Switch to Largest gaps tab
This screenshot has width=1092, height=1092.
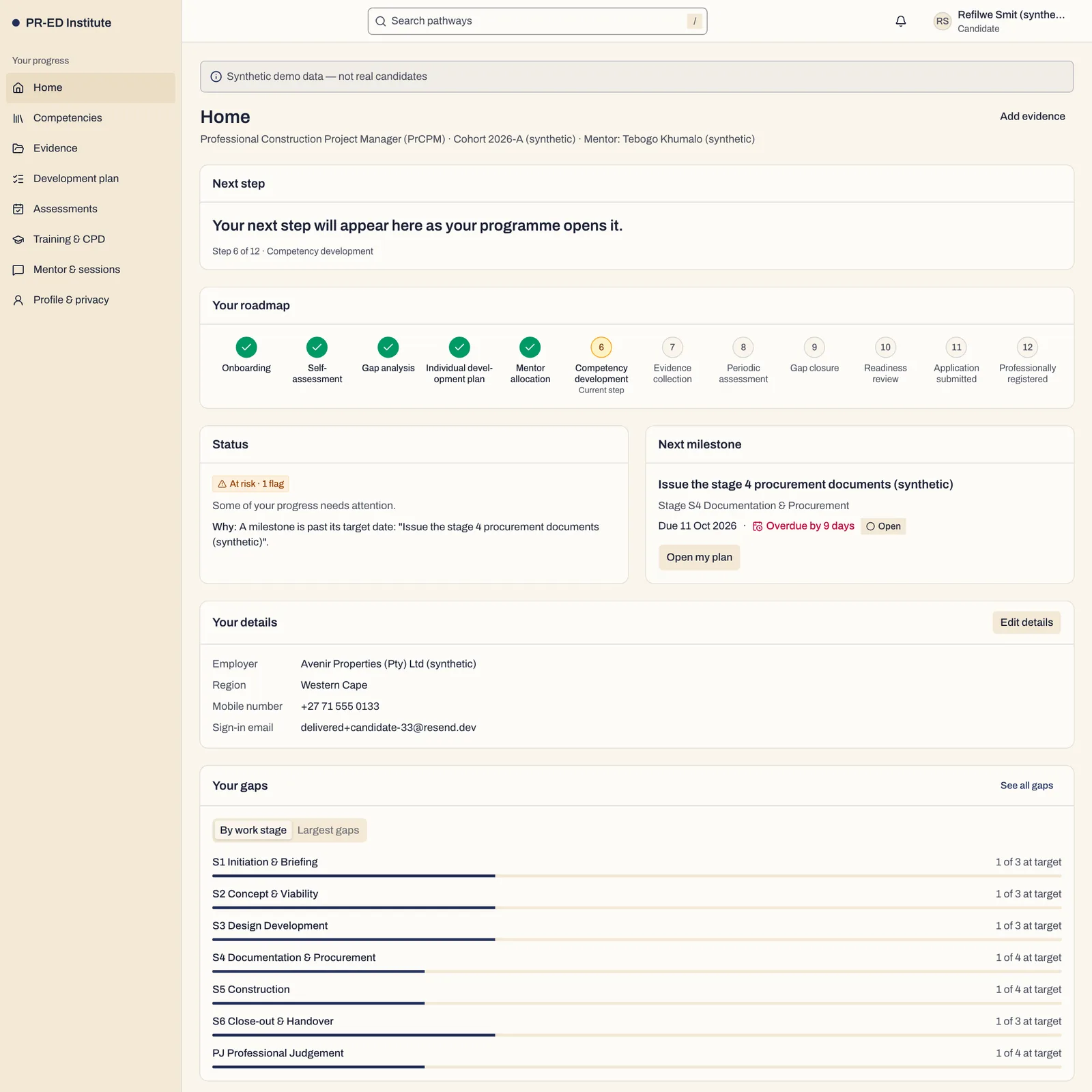click(x=328, y=830)
